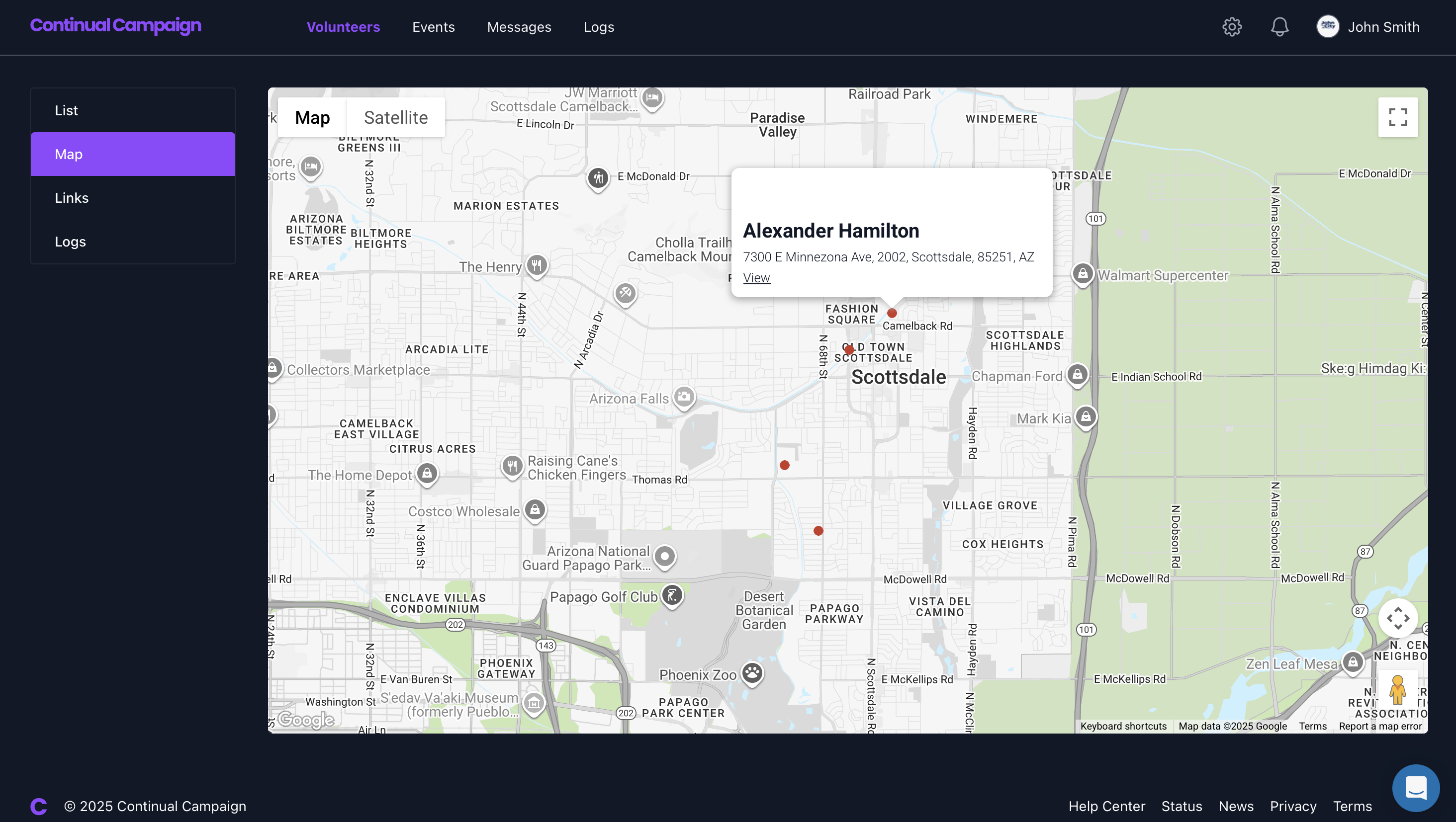Click the Continual Campaign logo
The width and height of the screenshot is (1456, 822).
115,25
